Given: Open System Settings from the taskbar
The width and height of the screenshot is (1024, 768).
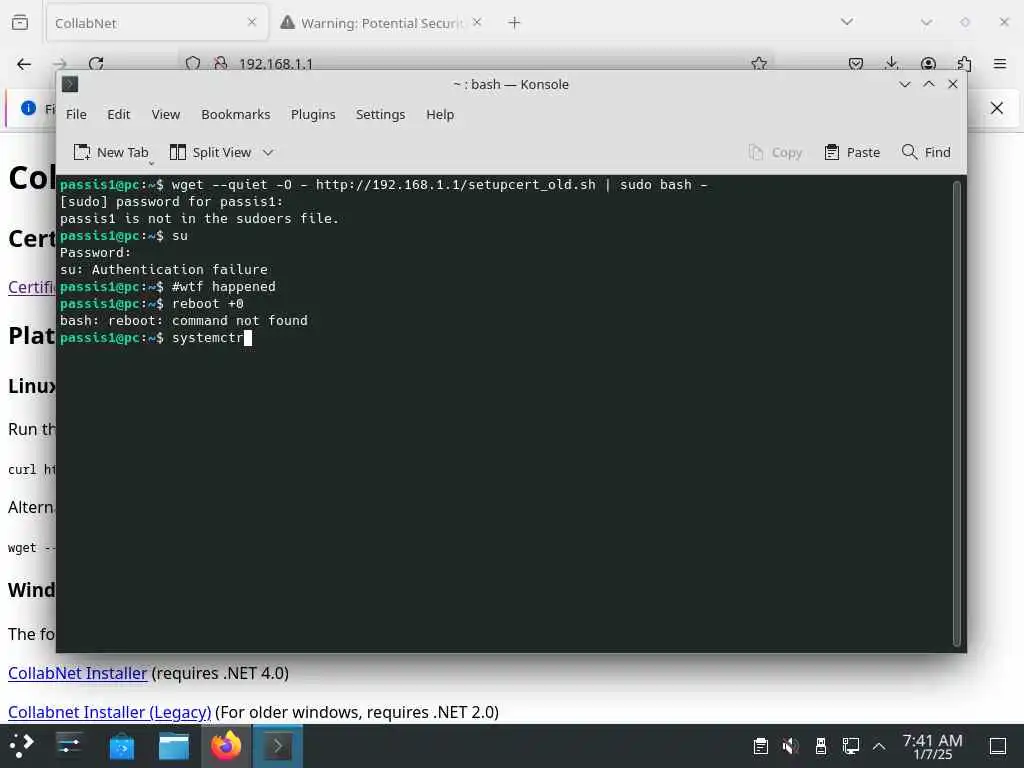Looking at the screenshot, I should [x=69, y=746].
